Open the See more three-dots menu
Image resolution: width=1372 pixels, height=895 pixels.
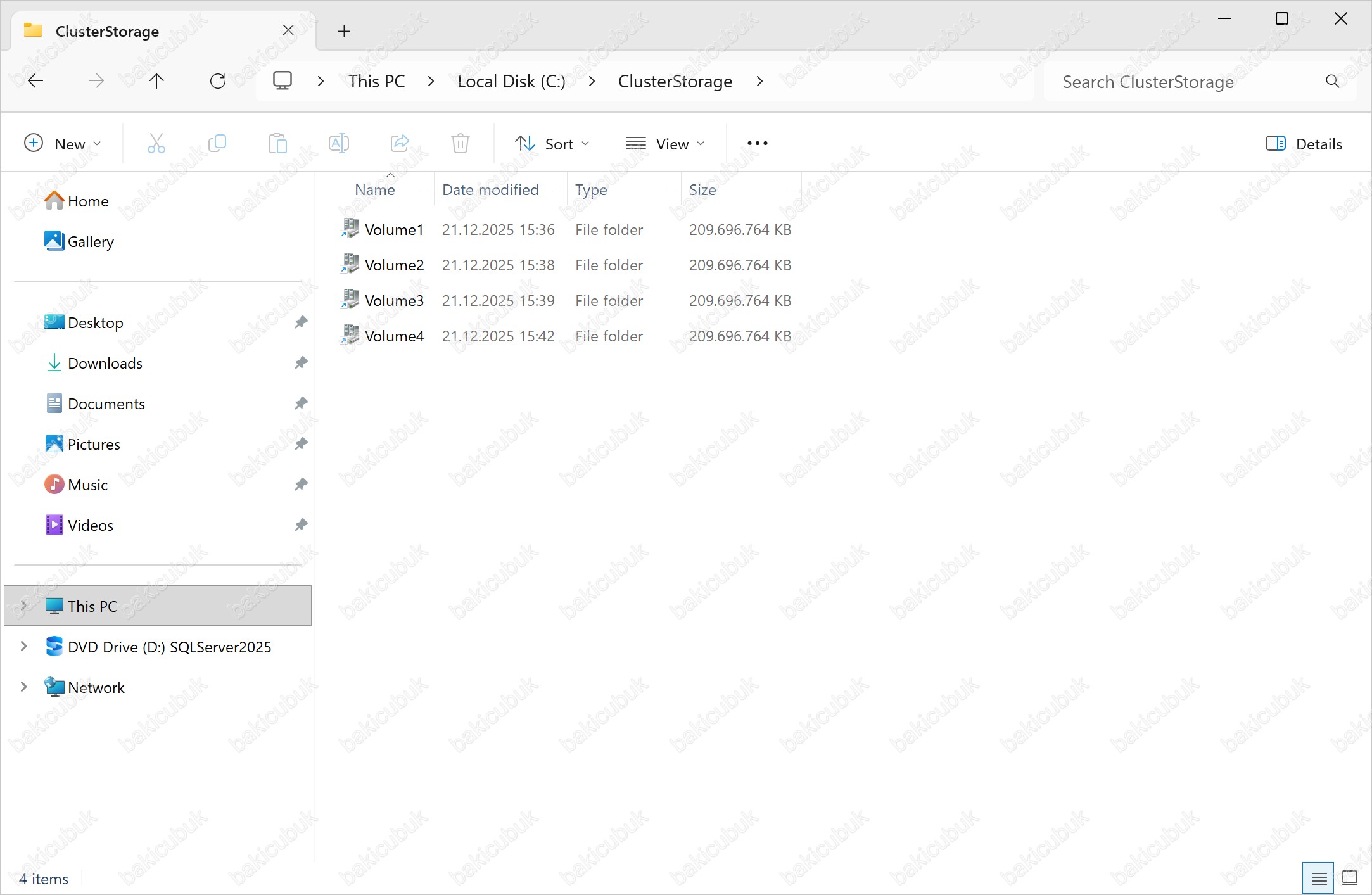click(x=757, y=144)
